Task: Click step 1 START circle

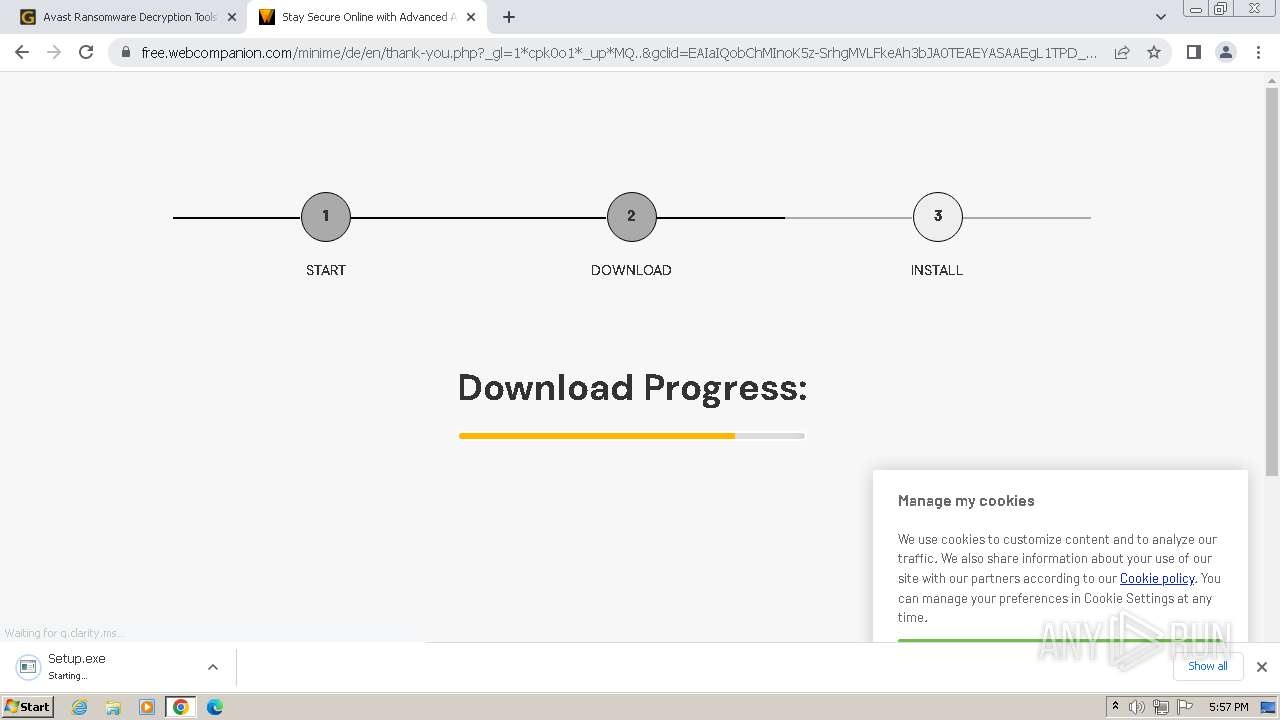Action: pyautogui.click(x=326, y=217)
